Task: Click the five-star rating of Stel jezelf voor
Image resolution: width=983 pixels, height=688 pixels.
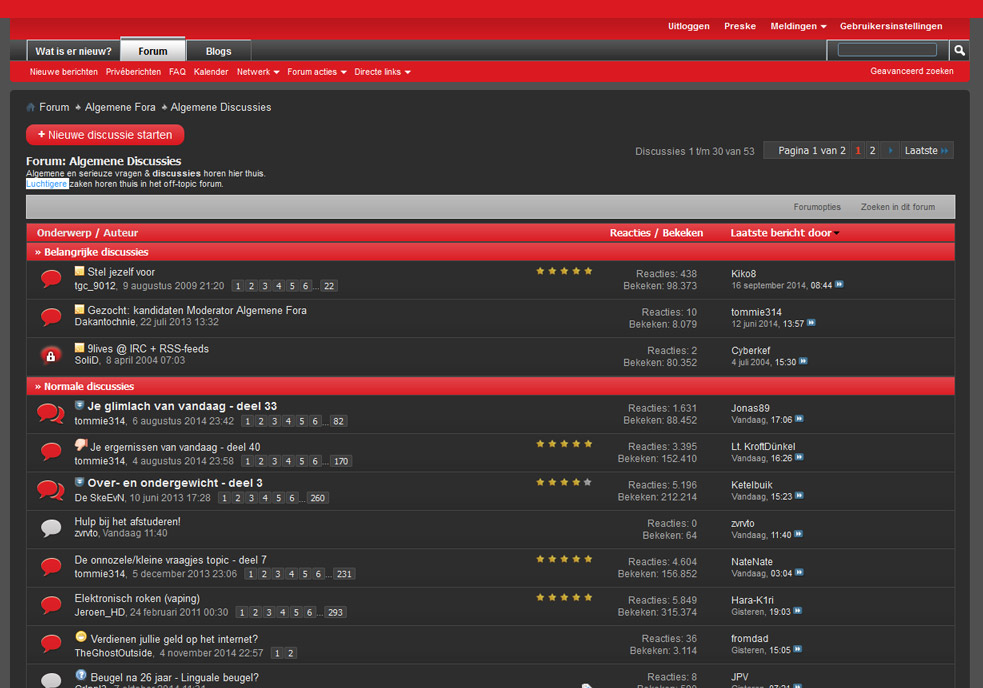Action: (x=564, y=271)
